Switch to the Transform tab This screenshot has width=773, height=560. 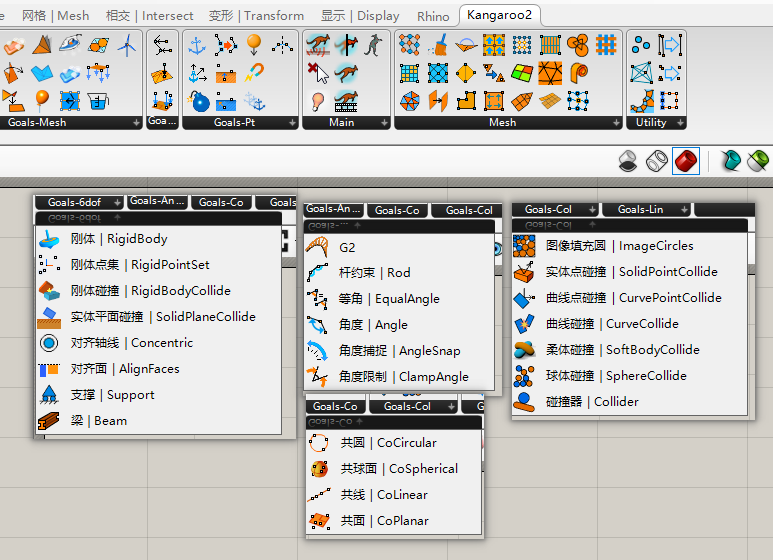pyautogui.click(x=256, y=16)
